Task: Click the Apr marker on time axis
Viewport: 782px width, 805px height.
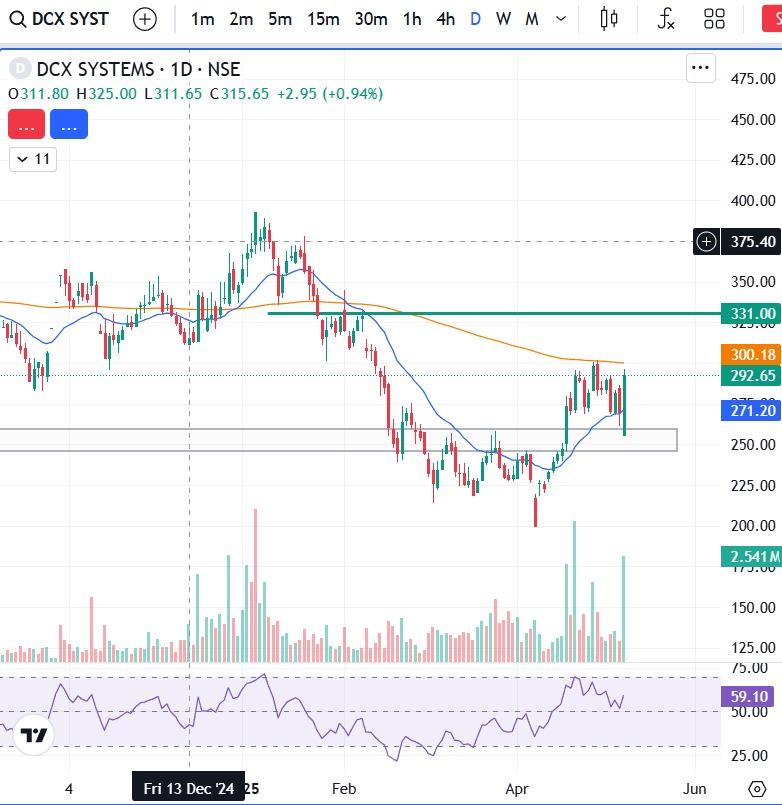Action: (x=517, y=789)
